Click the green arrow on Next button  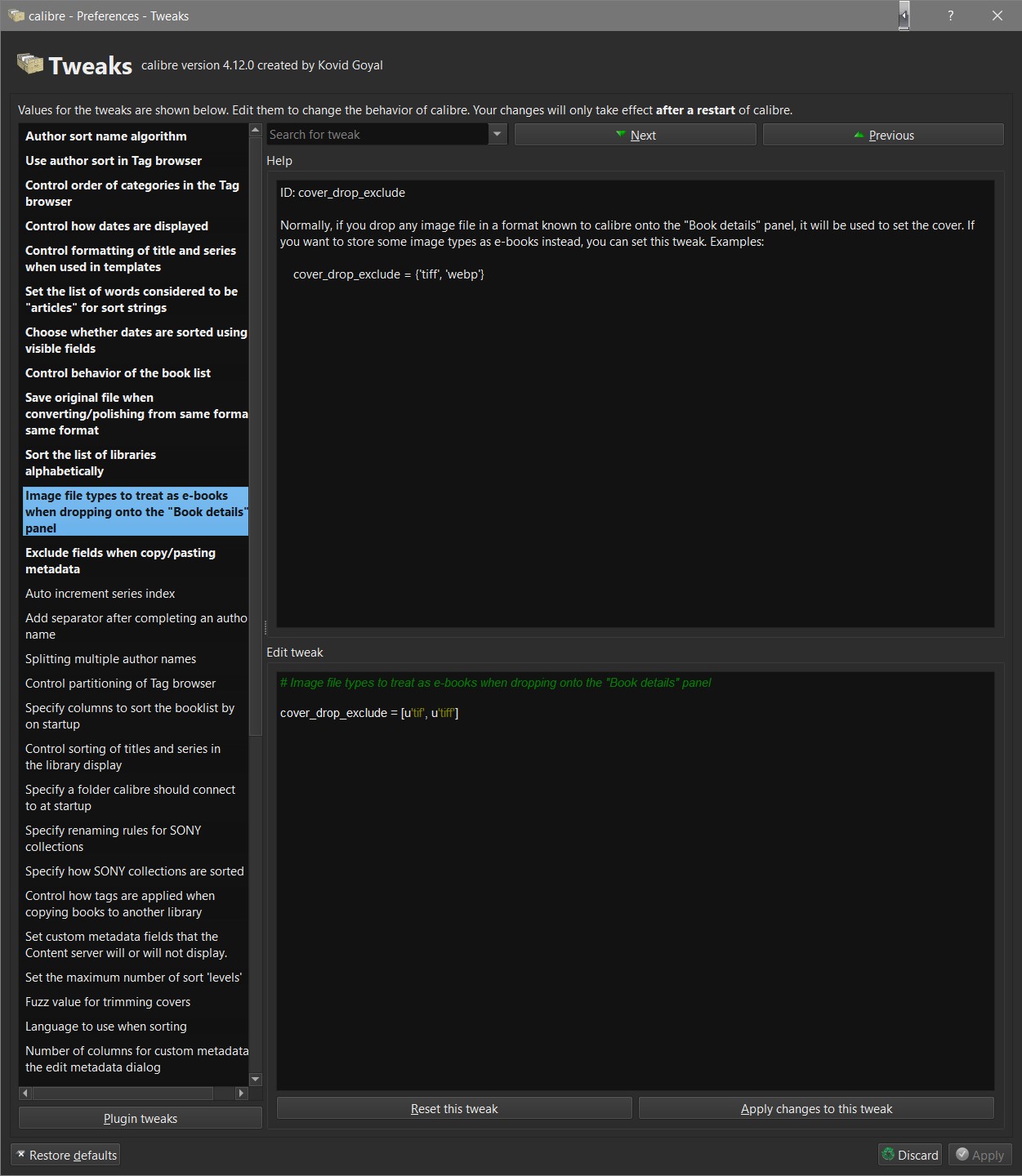click(621, 135)
